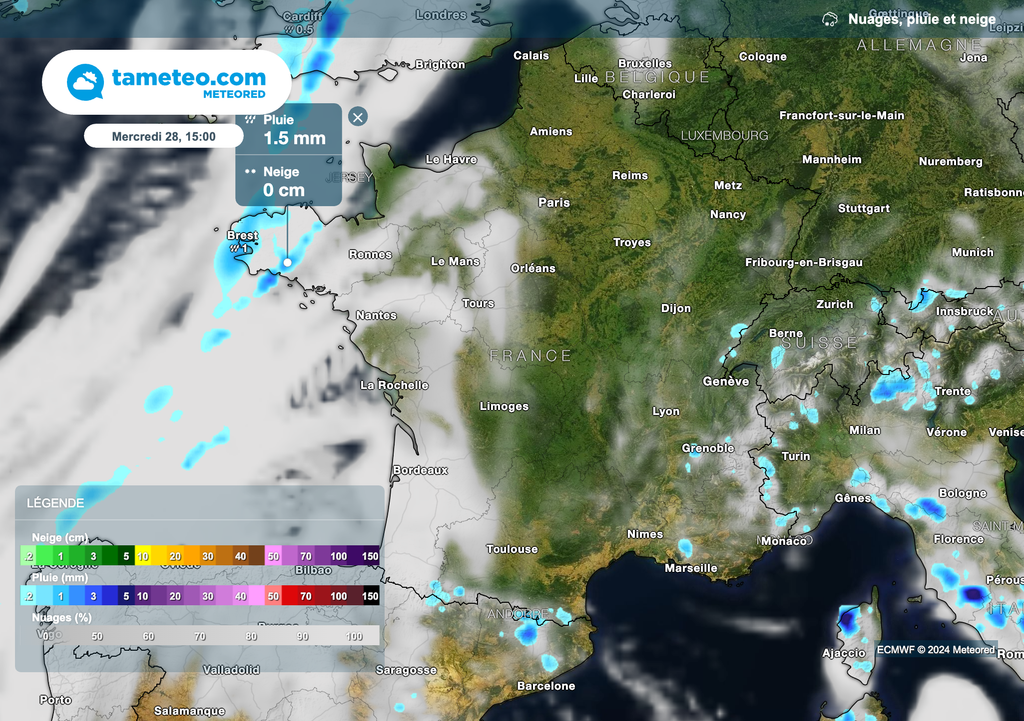Click the Marseille city label on the map
Viewport: 1024px width, 721px height.
click(691, 568)
